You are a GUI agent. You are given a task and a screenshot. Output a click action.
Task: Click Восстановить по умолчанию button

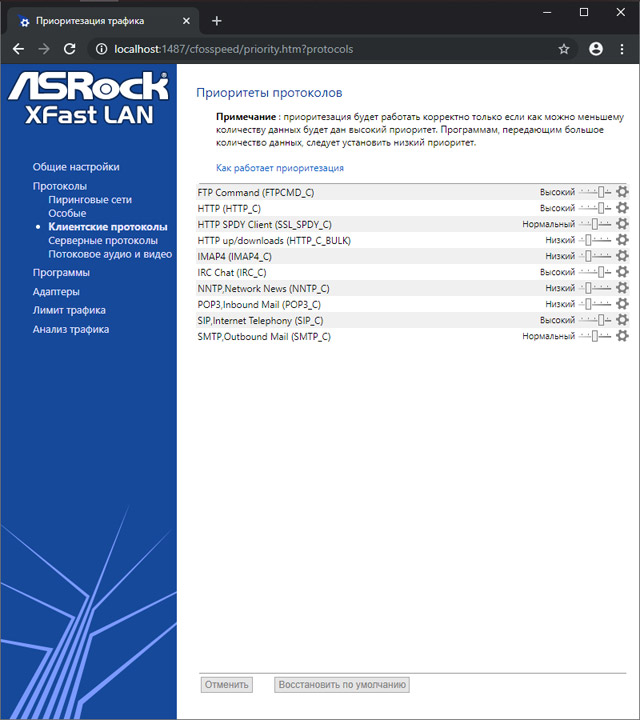tap(342, 685)
